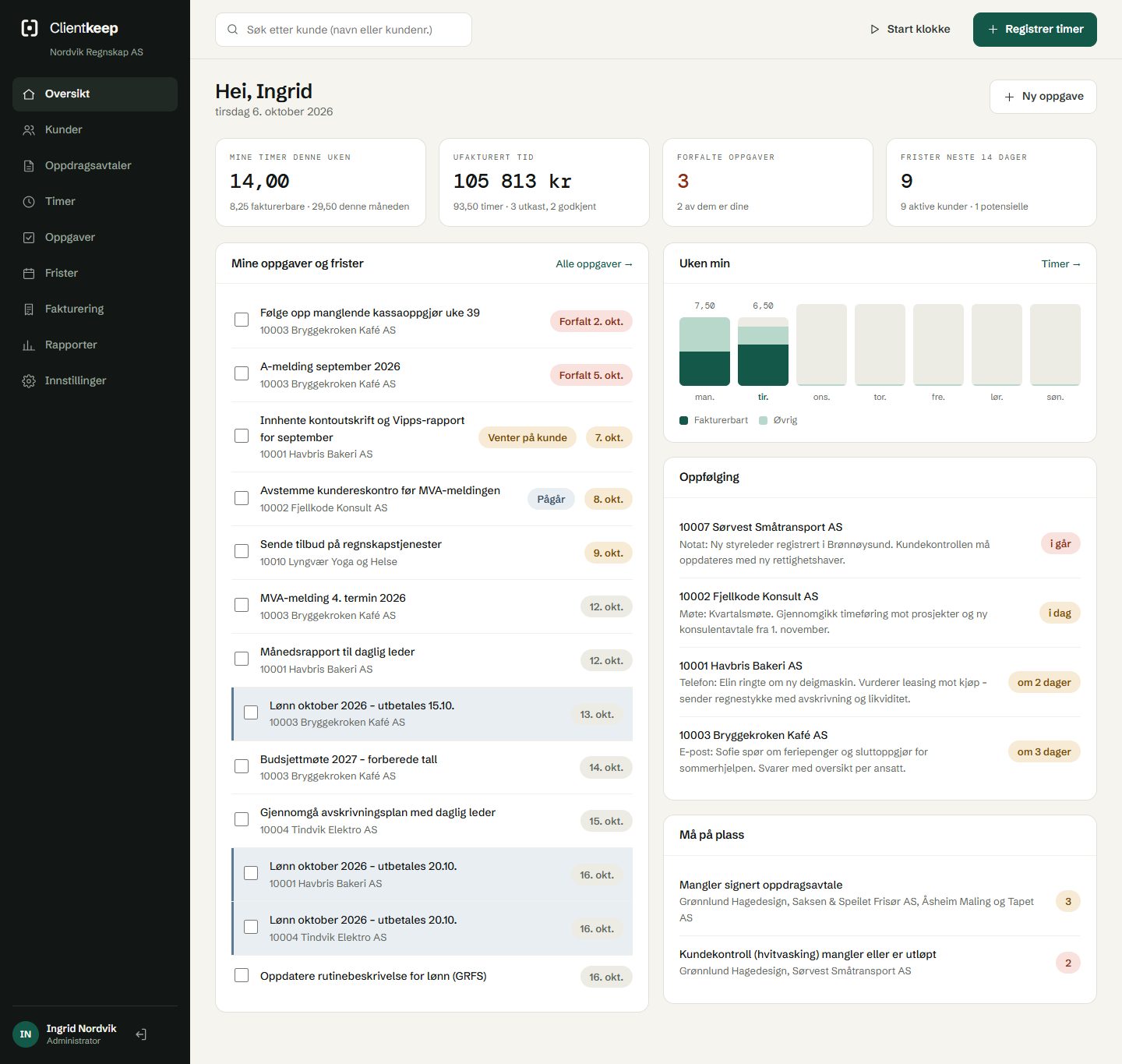Select Rapporter in the sidebar
Viewport: 1122px width, 1064px height.
tap(95, 345)
